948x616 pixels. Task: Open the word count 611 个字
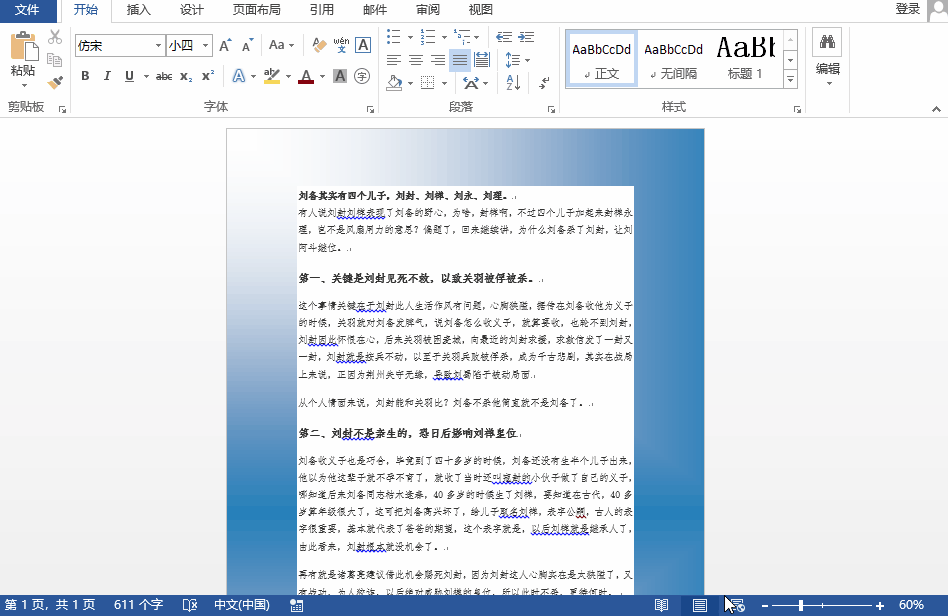(x=138, y=605)
